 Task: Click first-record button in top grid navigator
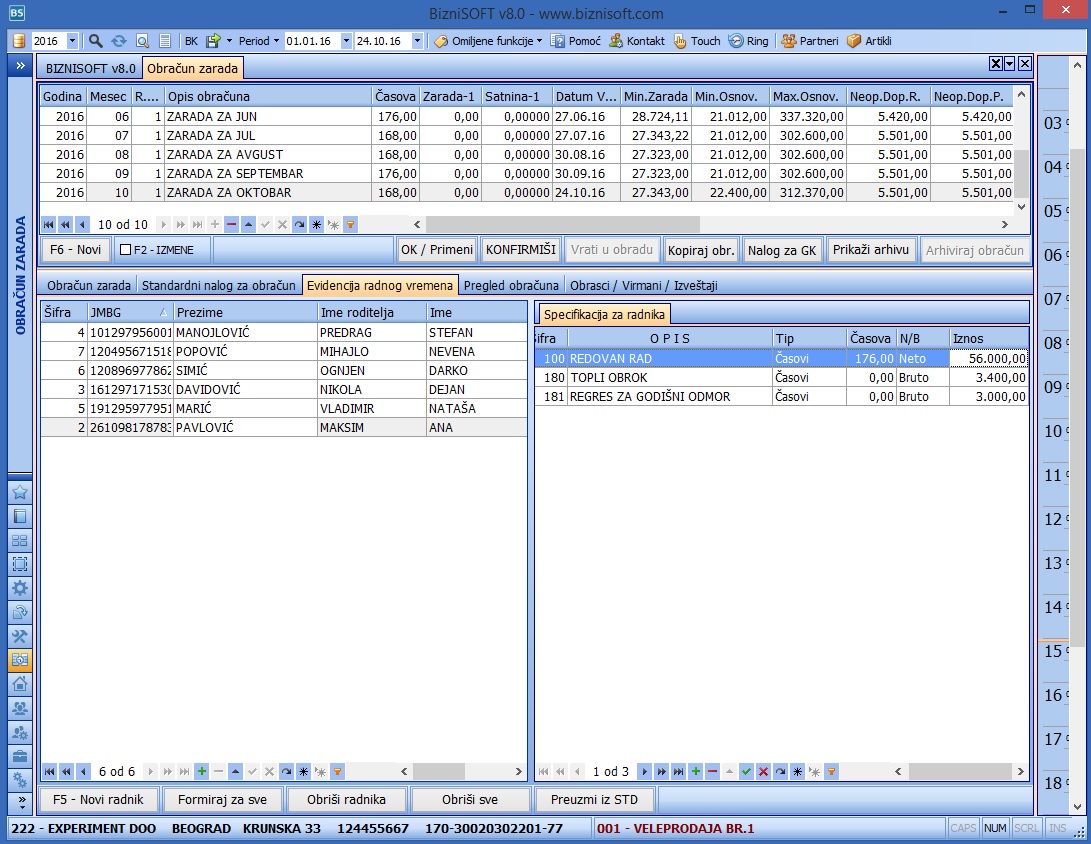(x=49, y=225)
